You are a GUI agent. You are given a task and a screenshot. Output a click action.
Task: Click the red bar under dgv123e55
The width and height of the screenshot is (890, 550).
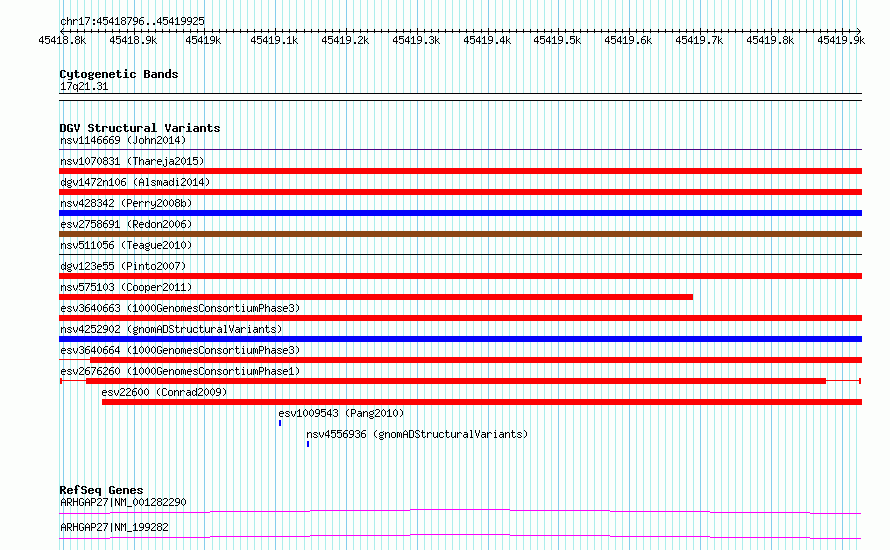tap(460, 276)
